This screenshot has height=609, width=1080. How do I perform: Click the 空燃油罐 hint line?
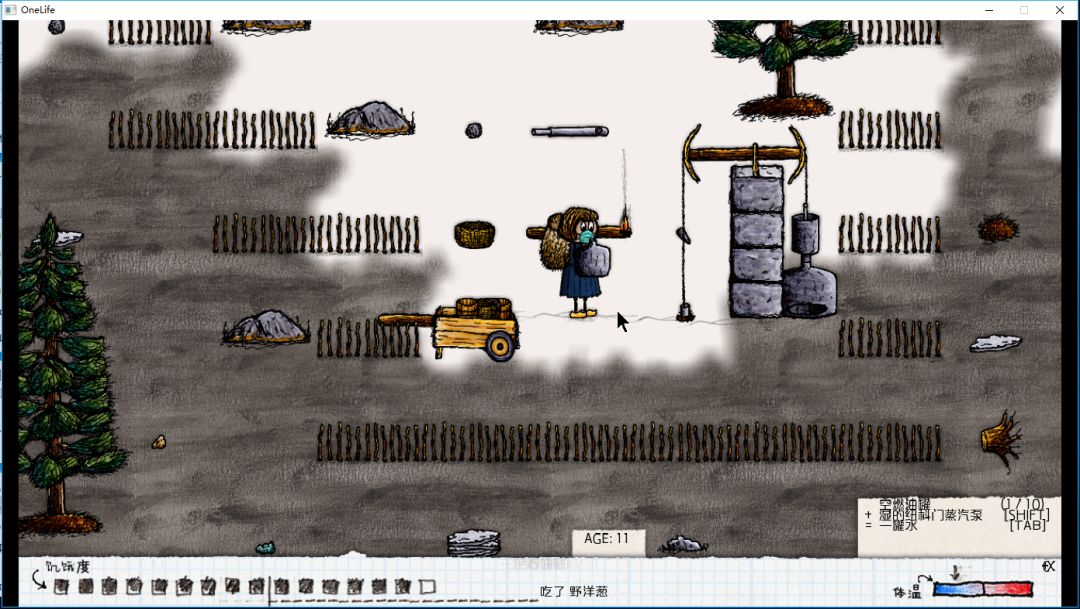click(x=904, y=505)
